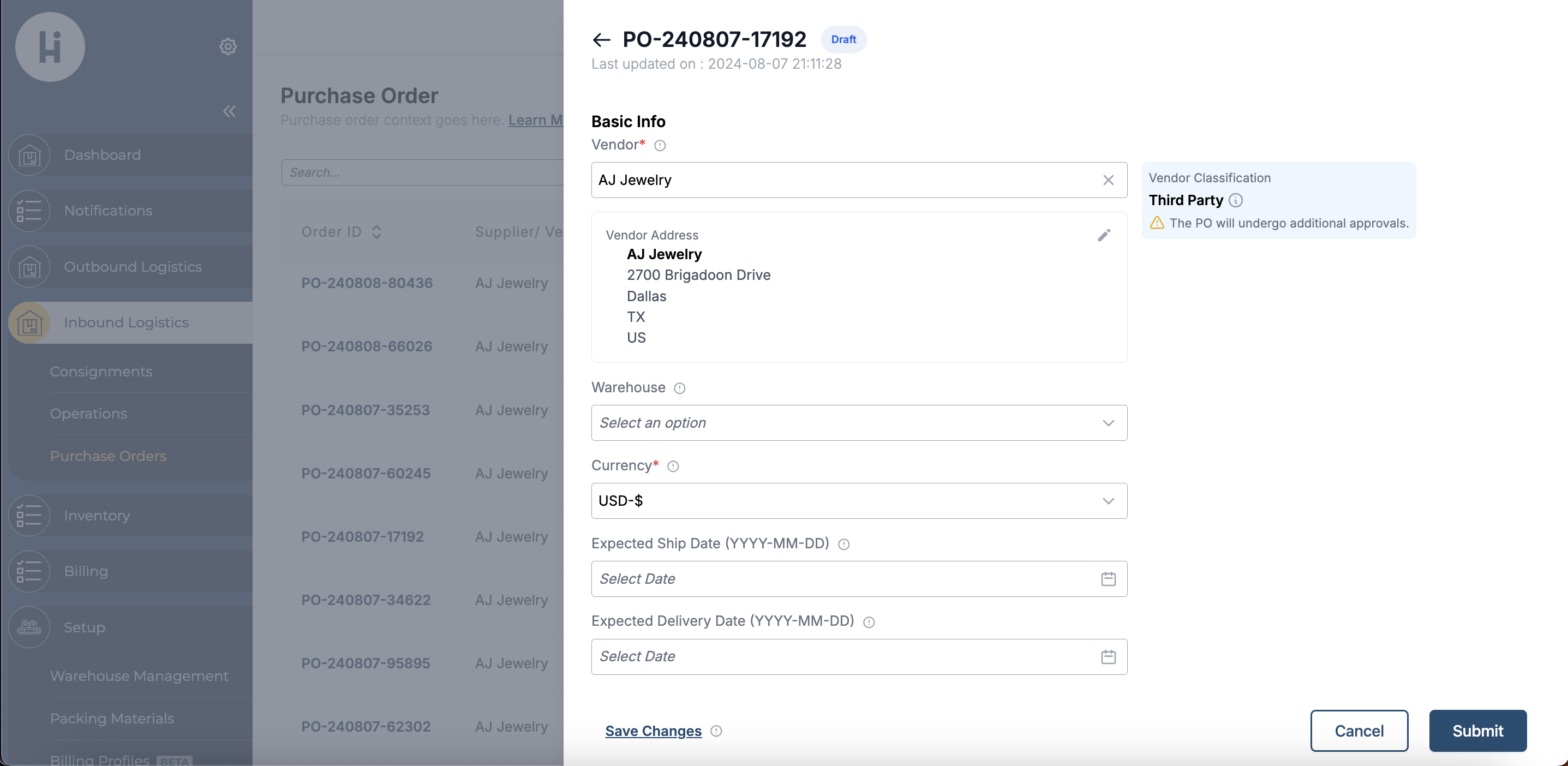The image size is (1568, 766).
Task: Click the Third Party info icon
Action: pyautogui.click(x=1236, y=200)
